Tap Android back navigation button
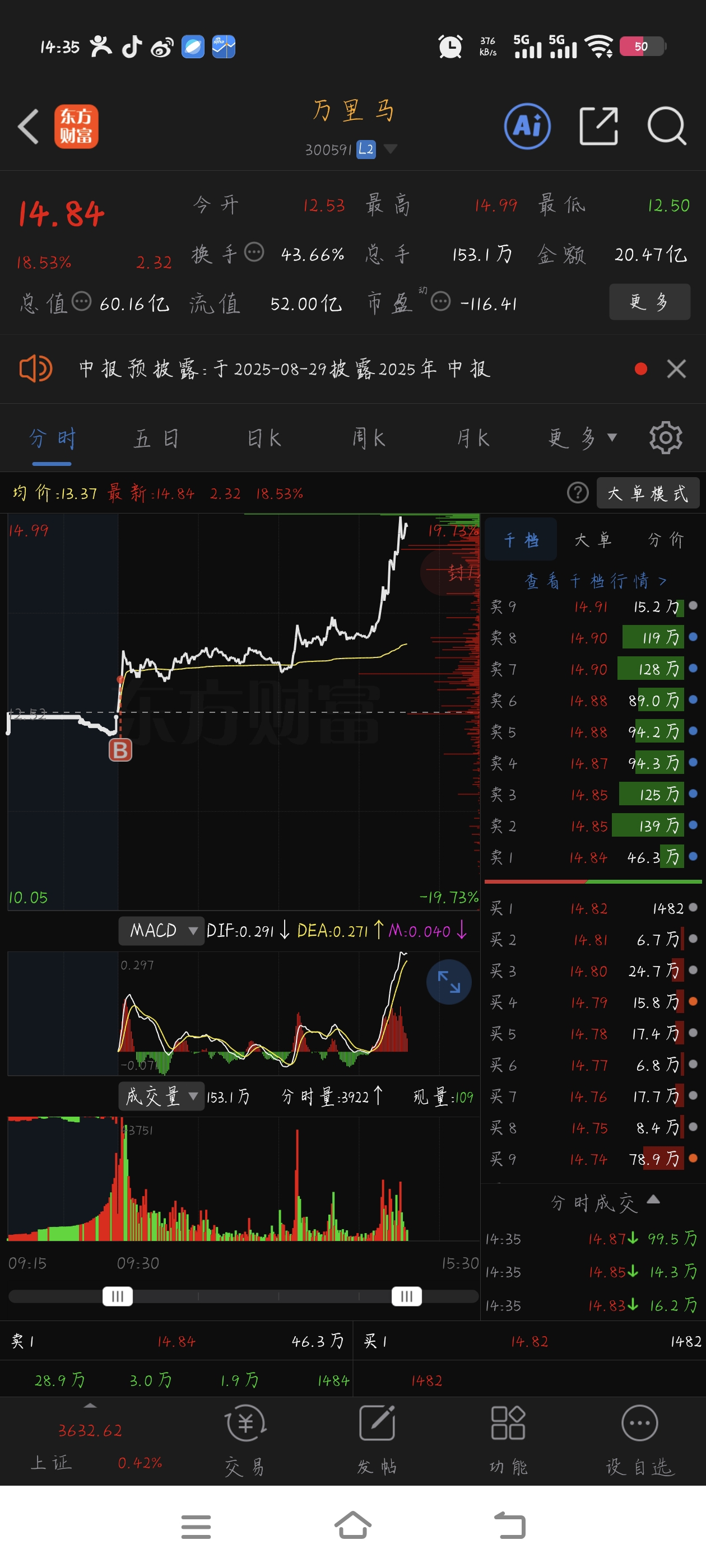This screenshot has height=1568, width=706. tap(509, 1525)
